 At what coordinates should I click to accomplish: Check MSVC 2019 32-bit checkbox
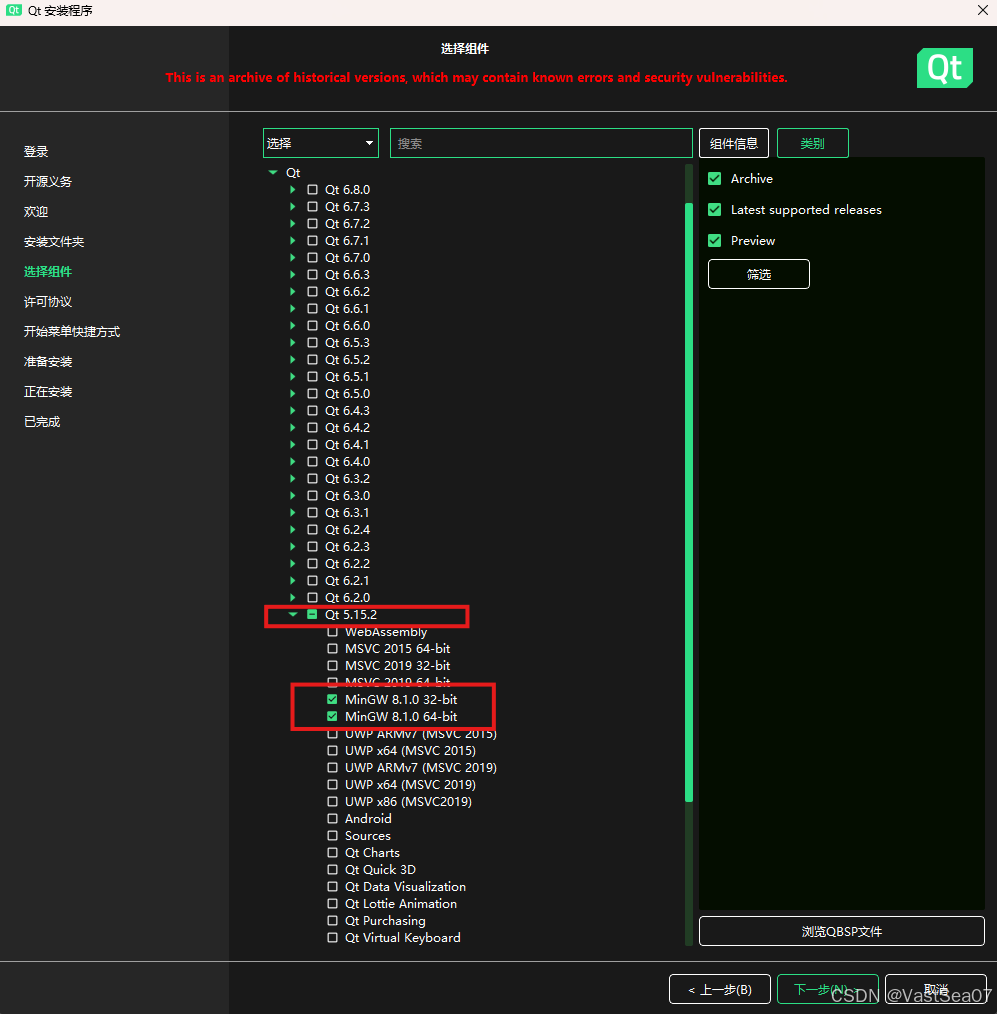click(x=332, y=665)
